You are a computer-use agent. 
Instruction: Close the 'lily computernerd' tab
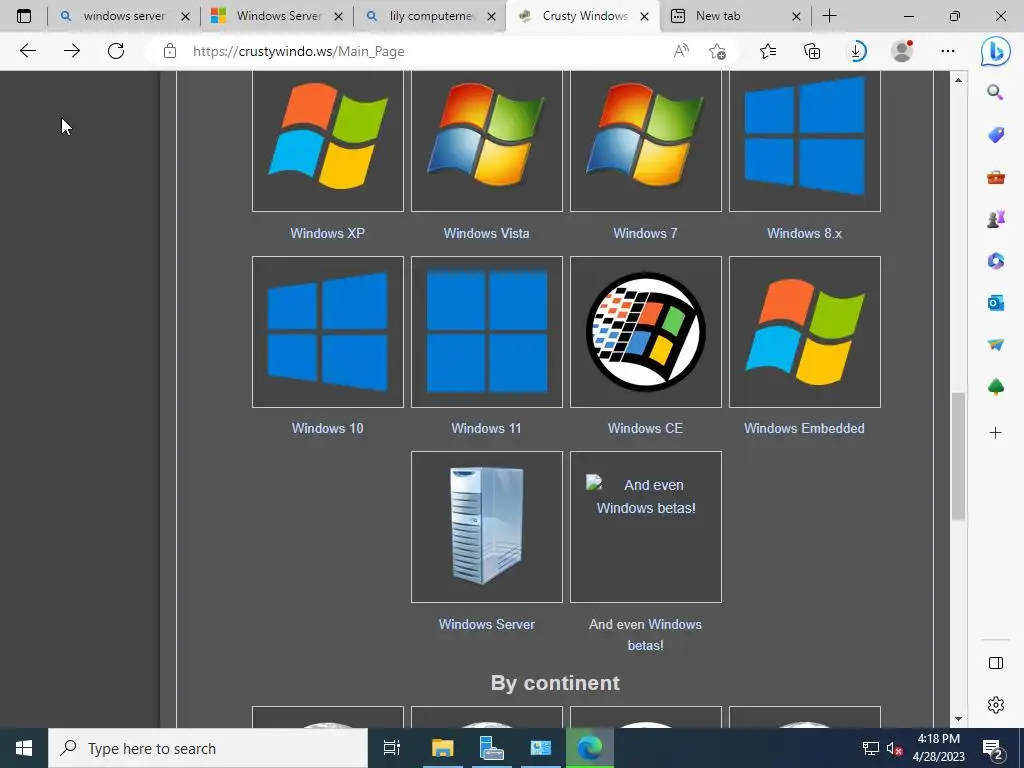coord(491,16)
